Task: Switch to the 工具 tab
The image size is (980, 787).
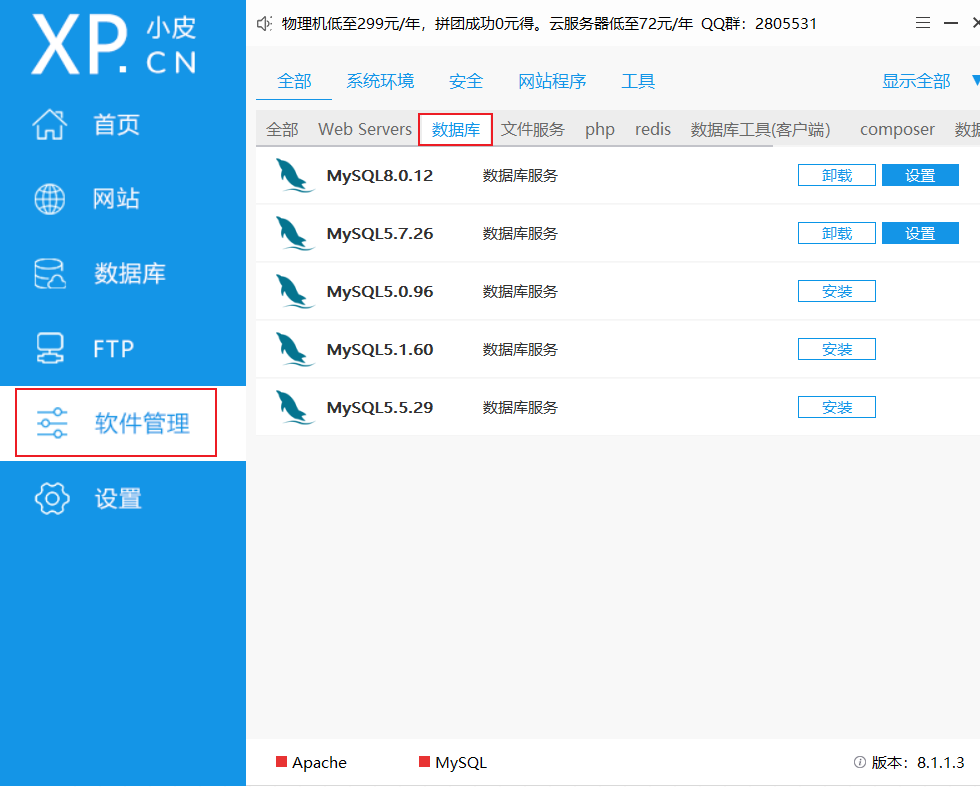Action: pyautogui.click(x=638, y=81)
